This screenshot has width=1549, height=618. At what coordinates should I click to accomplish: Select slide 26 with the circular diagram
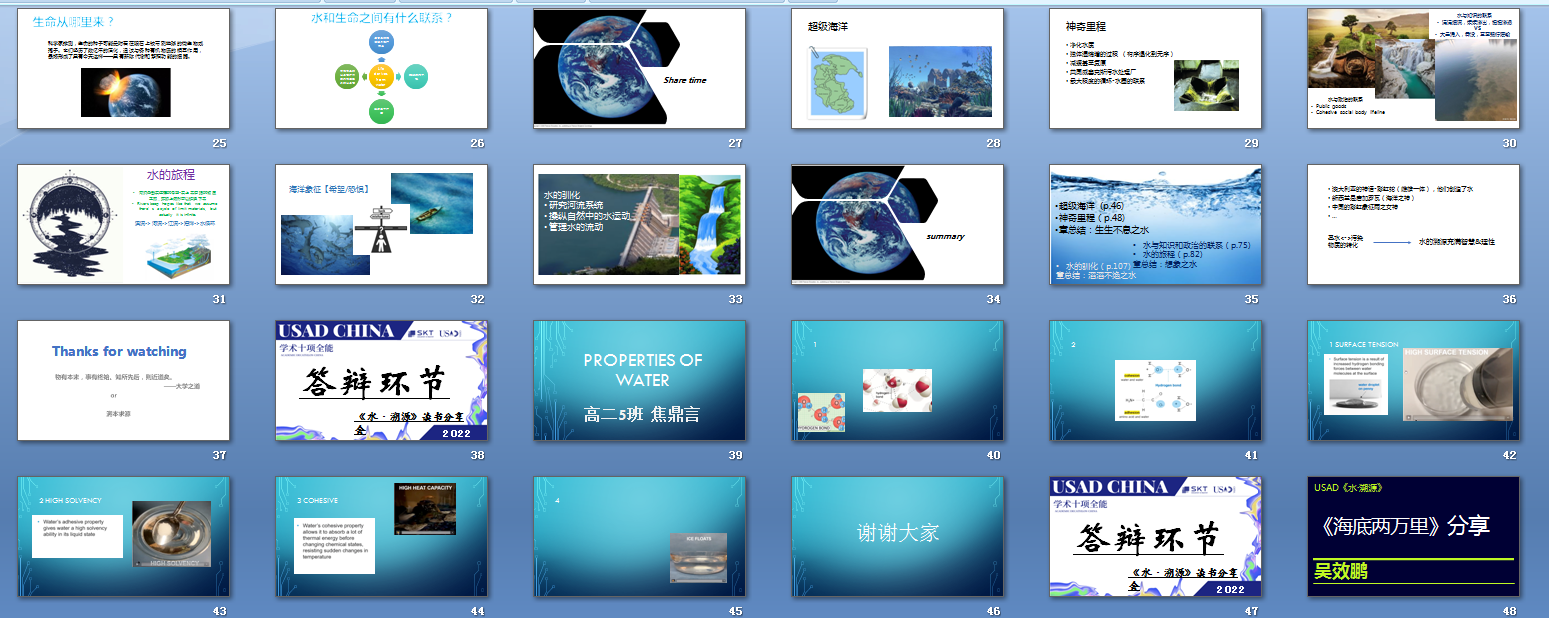(382, 68)
